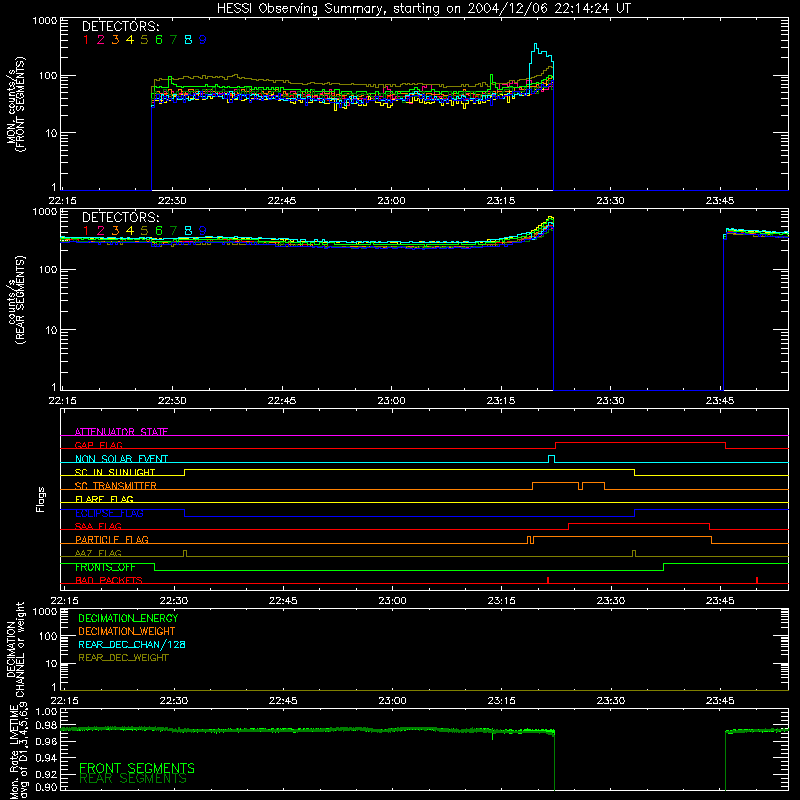
Task: Click the 23:30 tick label under rear segments plot
Action: (x=610, y=401)
